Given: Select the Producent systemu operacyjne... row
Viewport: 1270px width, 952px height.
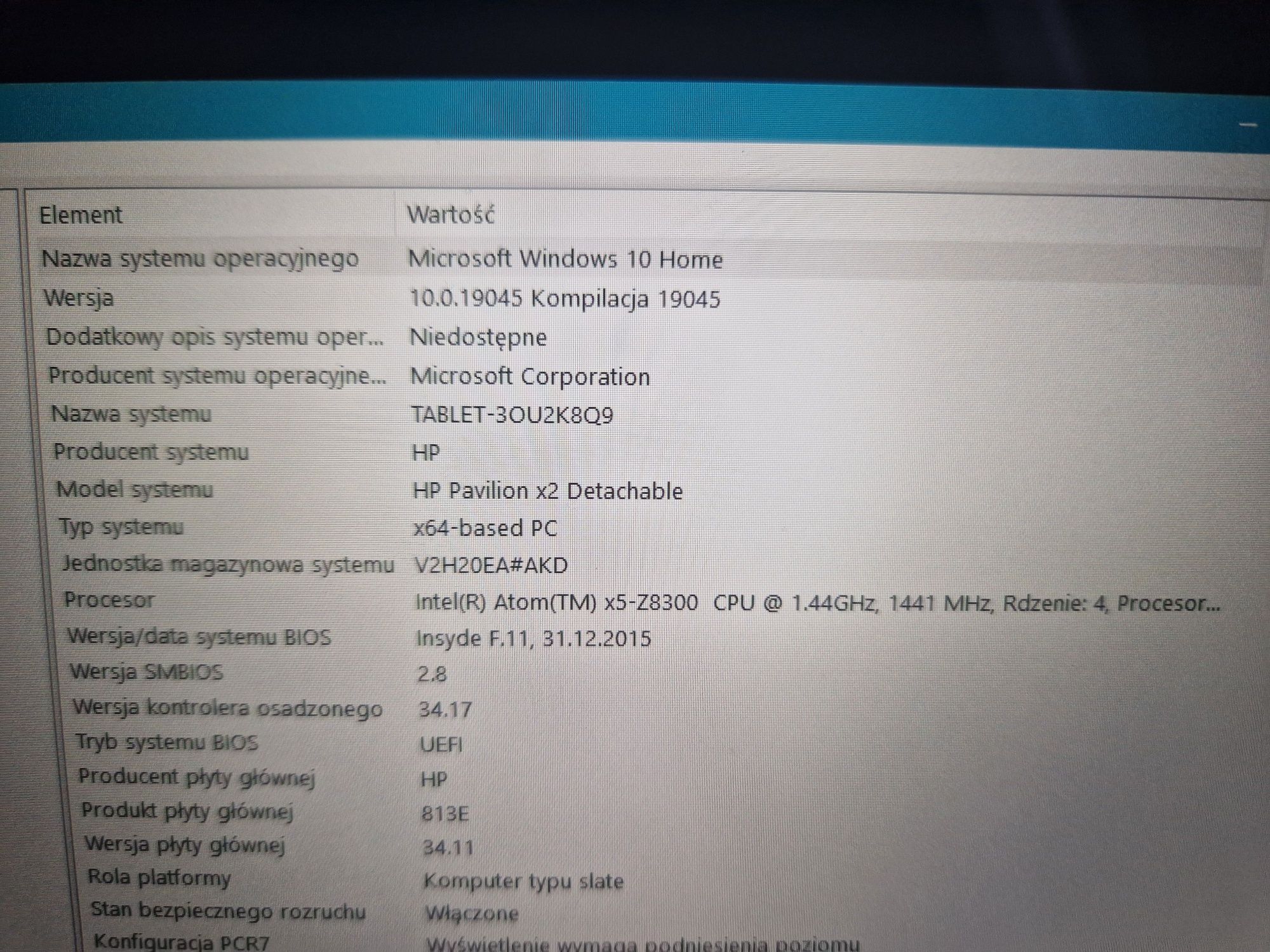Looking at the screenshot, I should 218,376.
